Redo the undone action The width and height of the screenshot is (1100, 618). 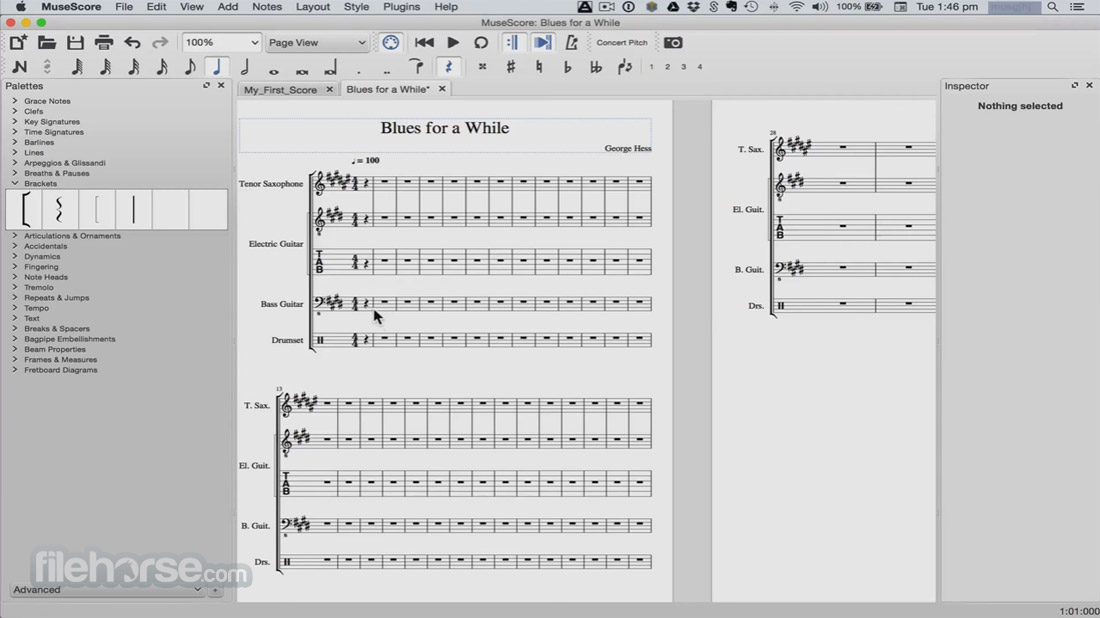point(160,43)
